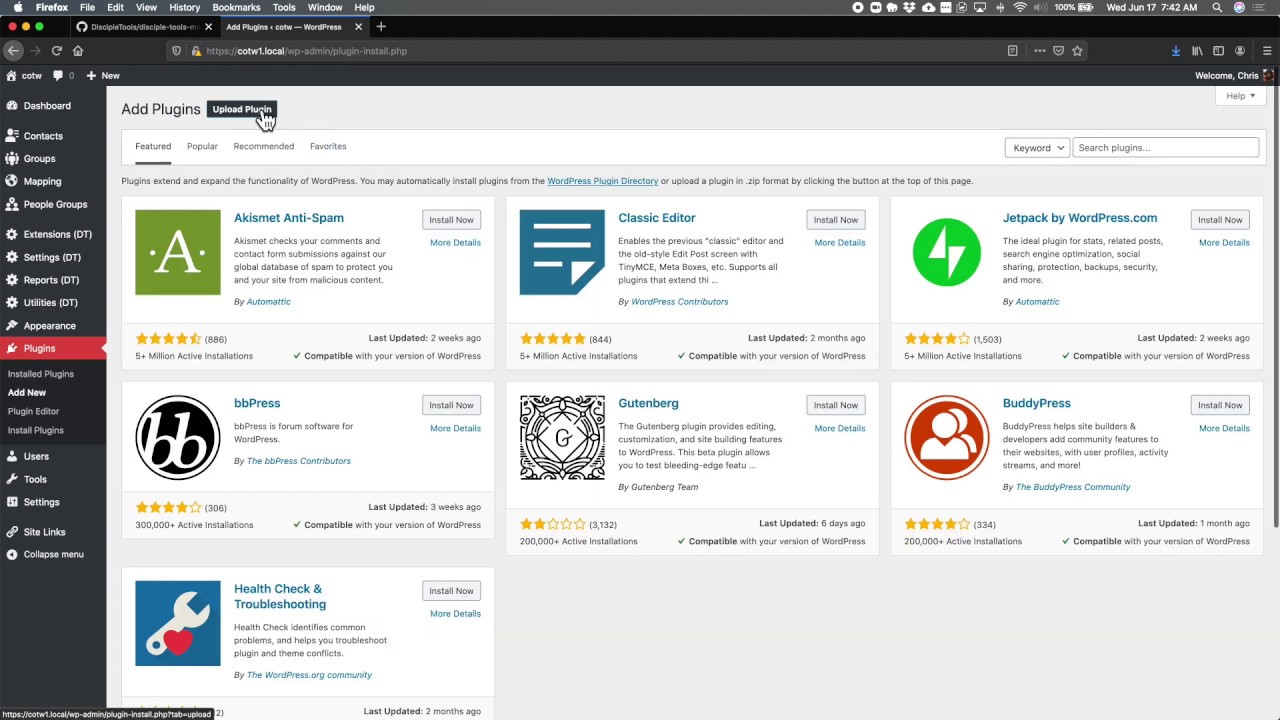Click the Firefox back arrow
This screenshot has height=720, width=1280.
pos(13,51)
